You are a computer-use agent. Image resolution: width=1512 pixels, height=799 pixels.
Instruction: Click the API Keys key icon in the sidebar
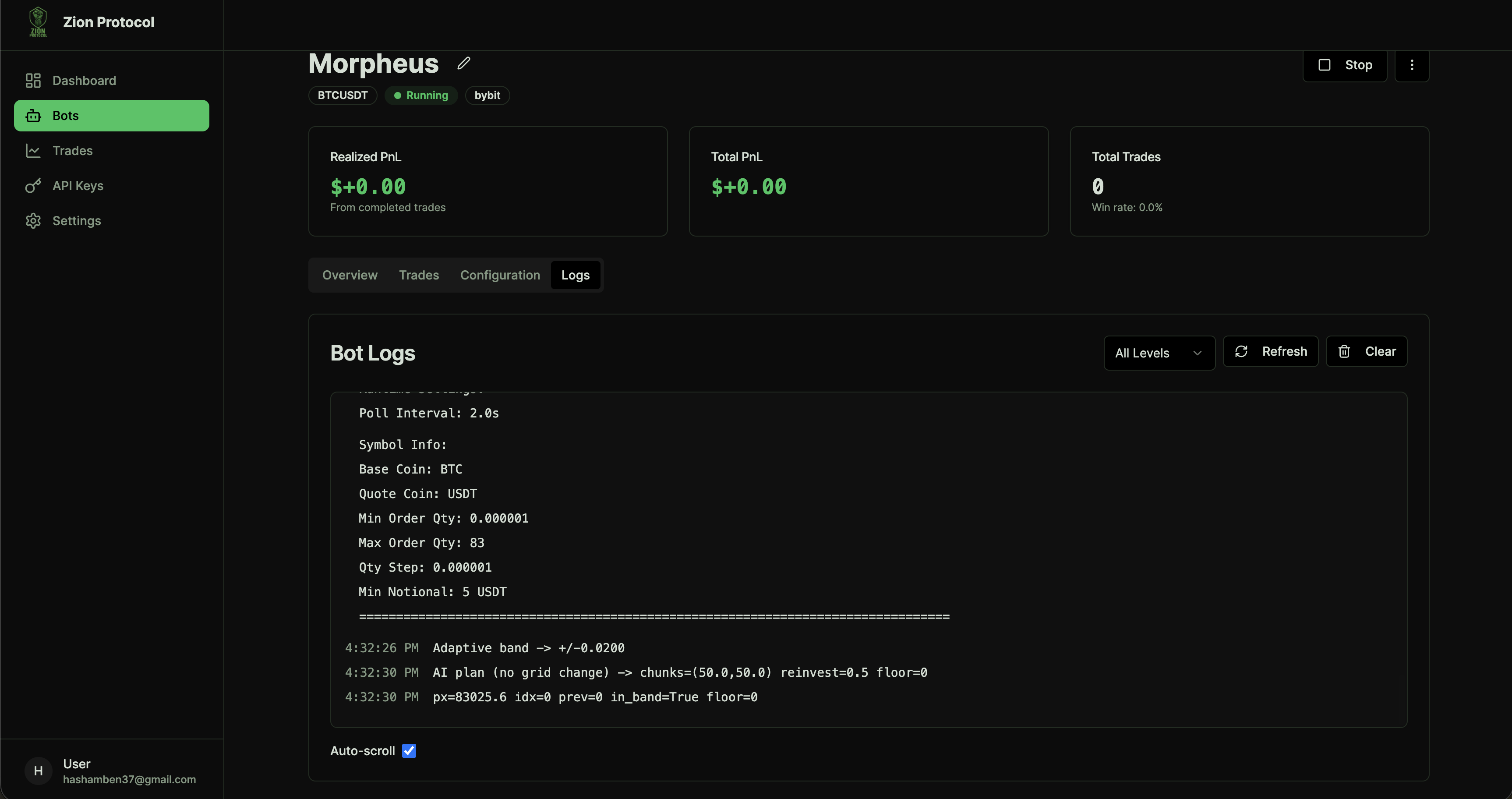33,186
